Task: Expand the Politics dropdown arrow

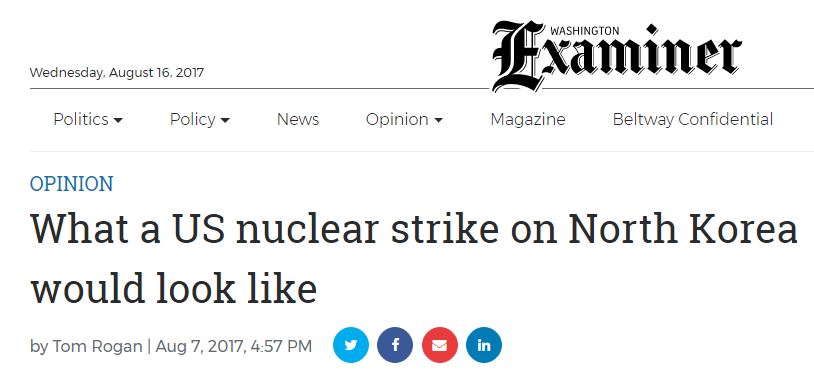Action: (x=118, y=120)
